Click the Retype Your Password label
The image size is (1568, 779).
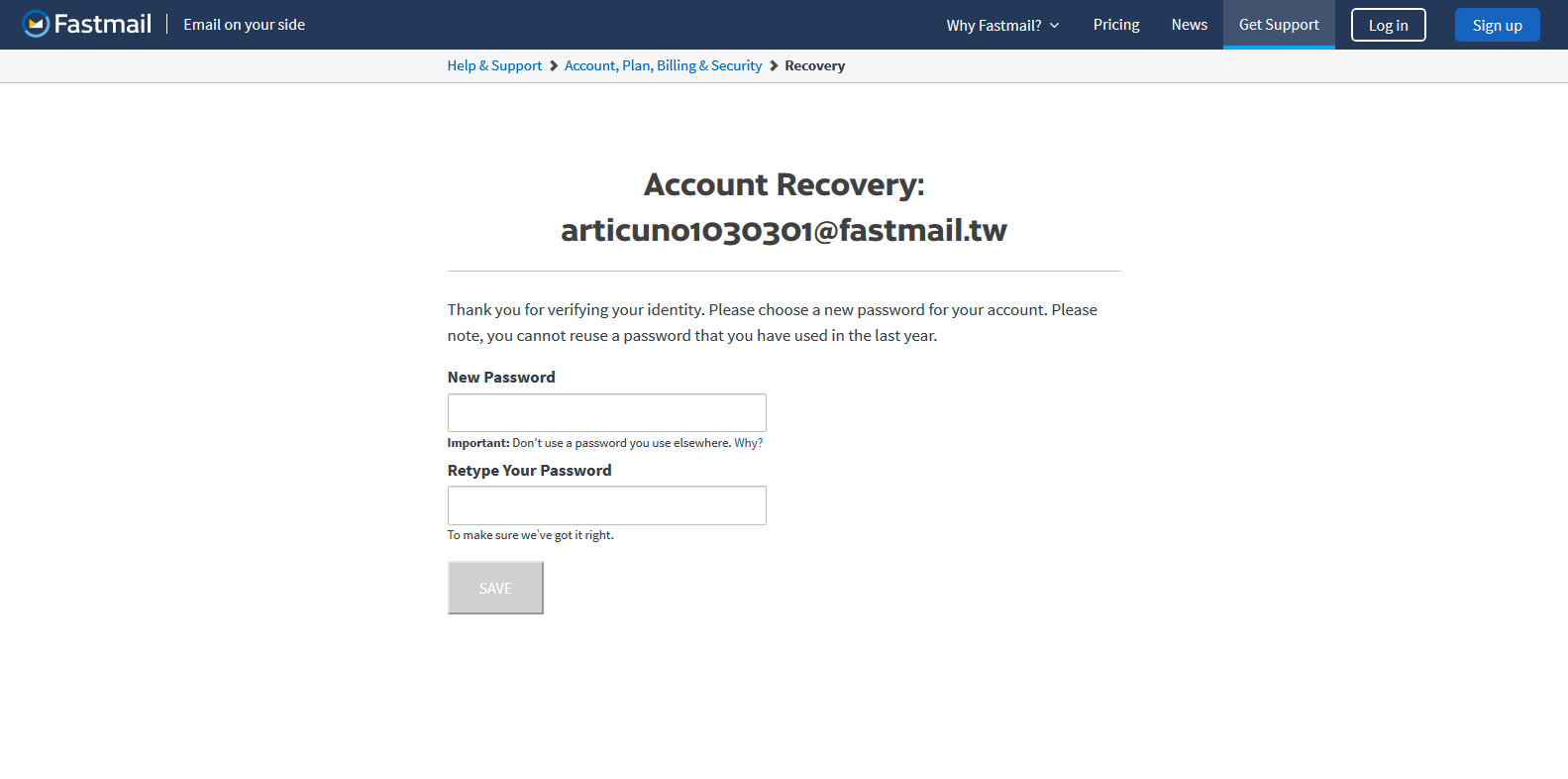[529, 470]
